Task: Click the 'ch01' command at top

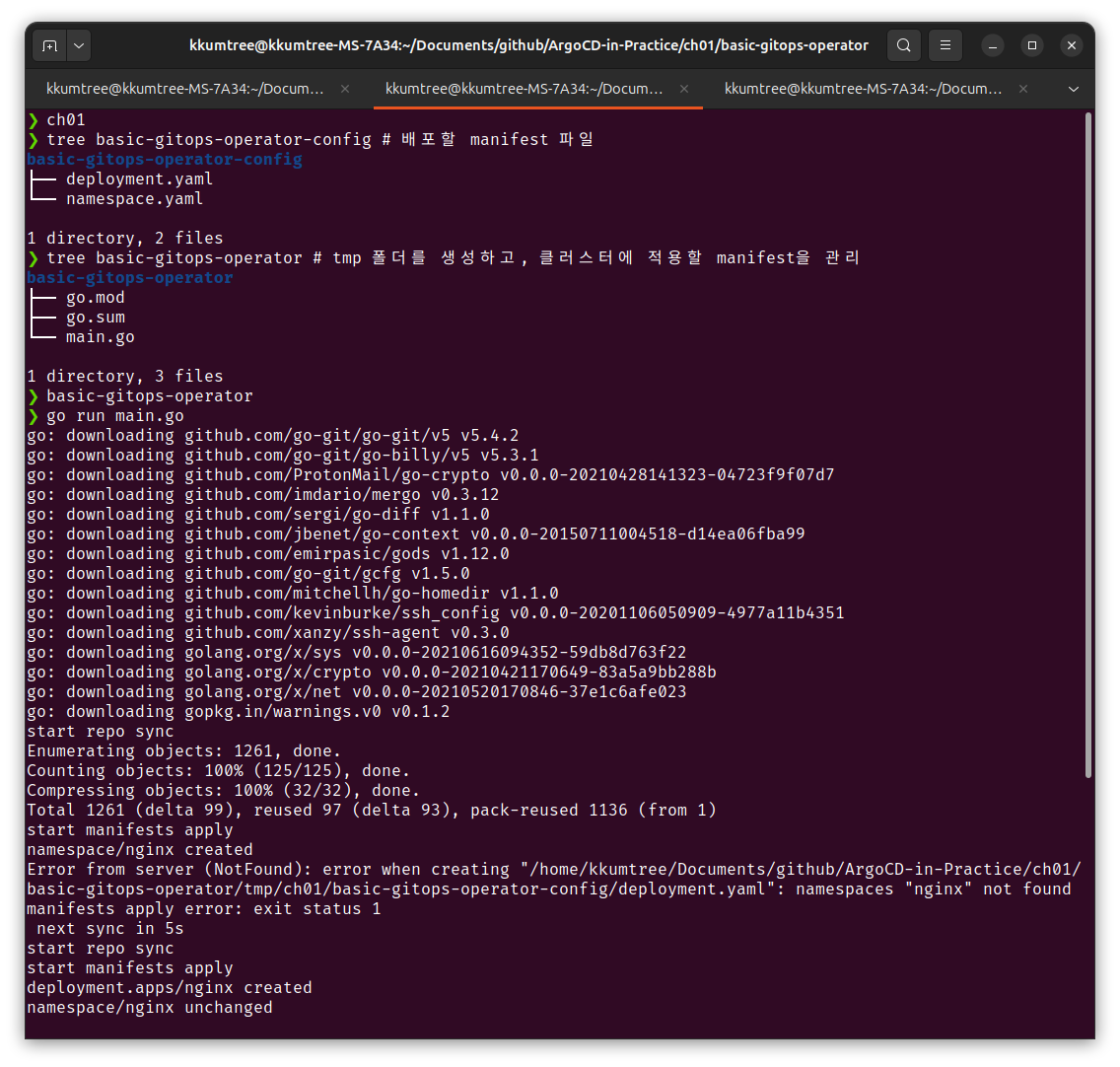Action: [66, 120]
